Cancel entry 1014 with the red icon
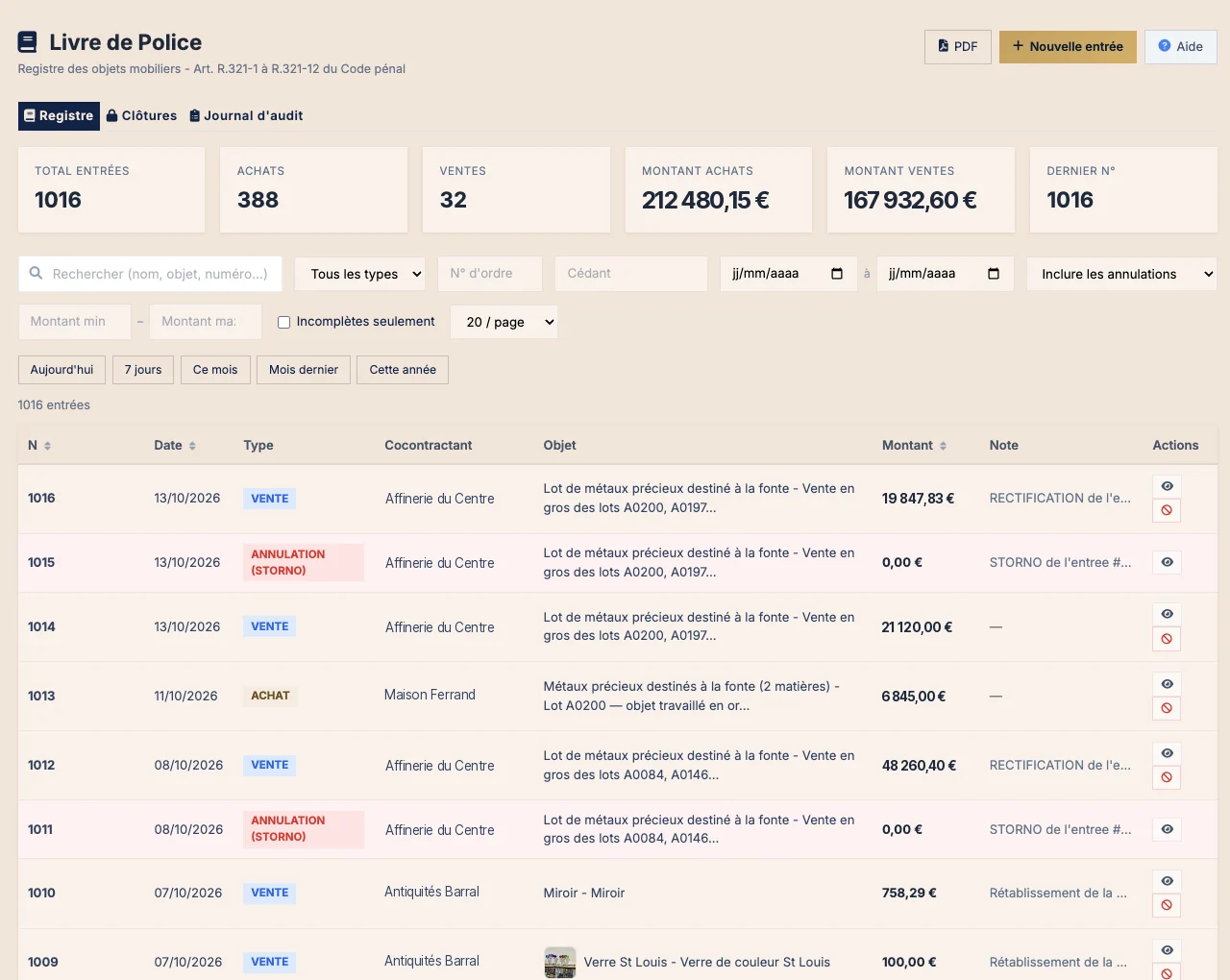This screenshot has height=980, width=1230. click(x=1167, y=639)
